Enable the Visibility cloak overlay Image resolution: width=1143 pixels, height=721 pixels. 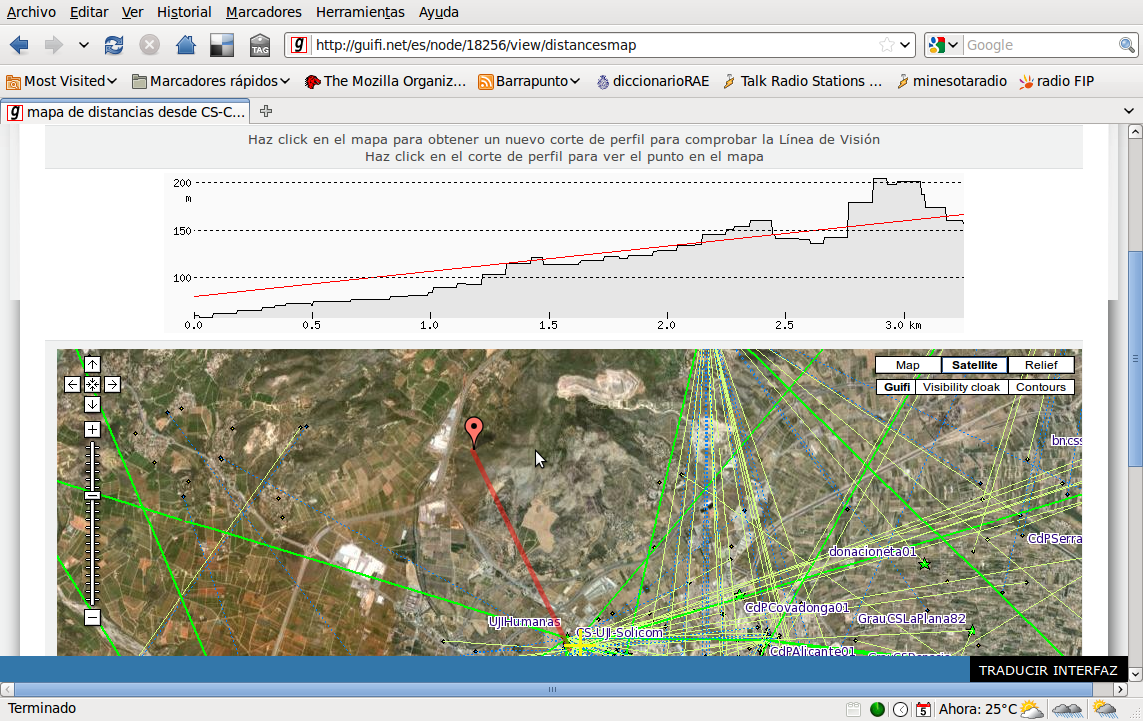click(960, 387)
